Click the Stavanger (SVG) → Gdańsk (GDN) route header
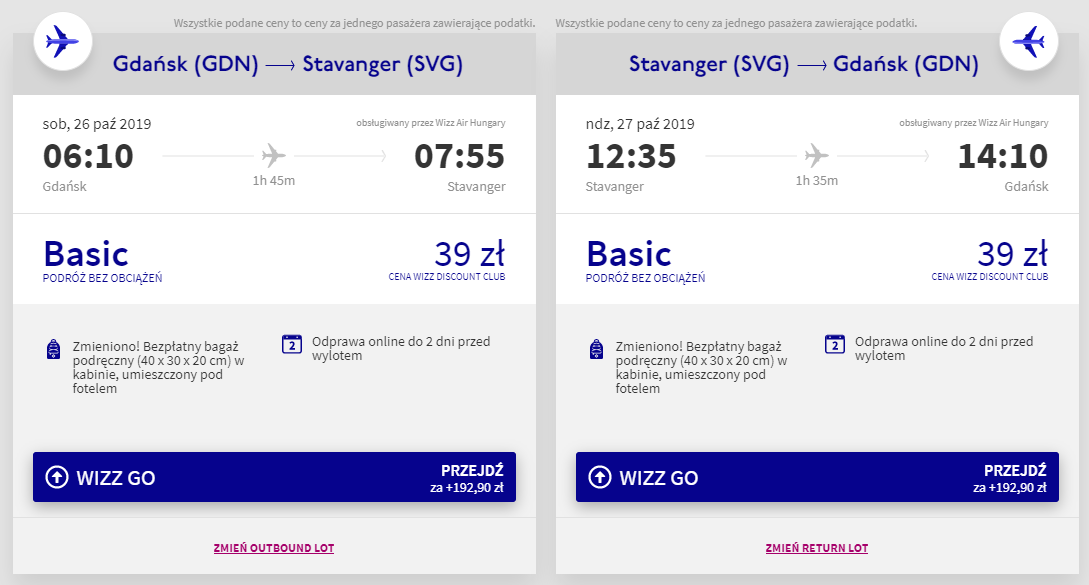Viewport: 1089px width, 585px height. point(802,65)
